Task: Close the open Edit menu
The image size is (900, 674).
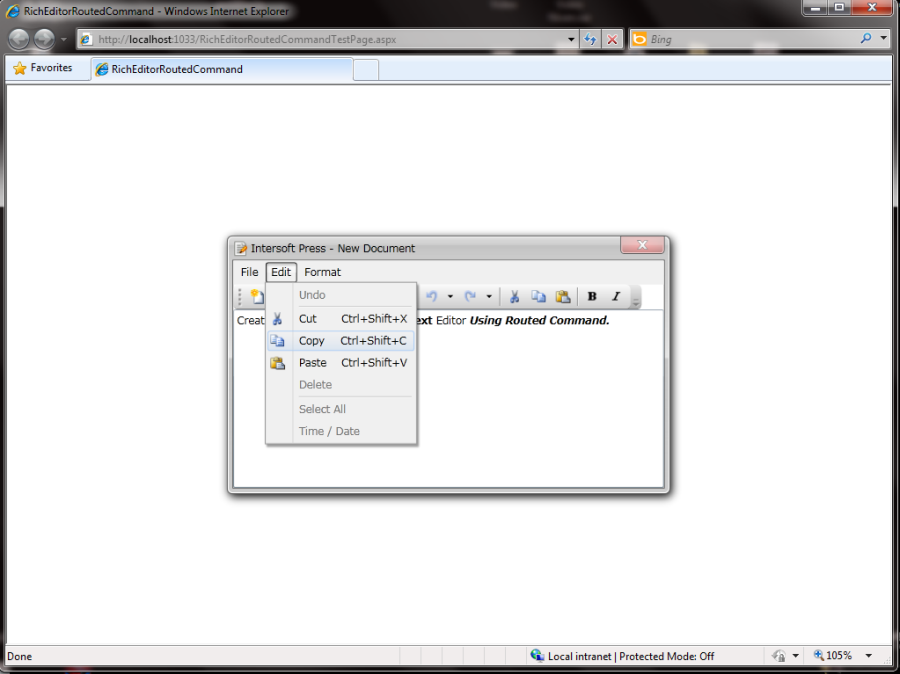Action: tap(281, 272)
